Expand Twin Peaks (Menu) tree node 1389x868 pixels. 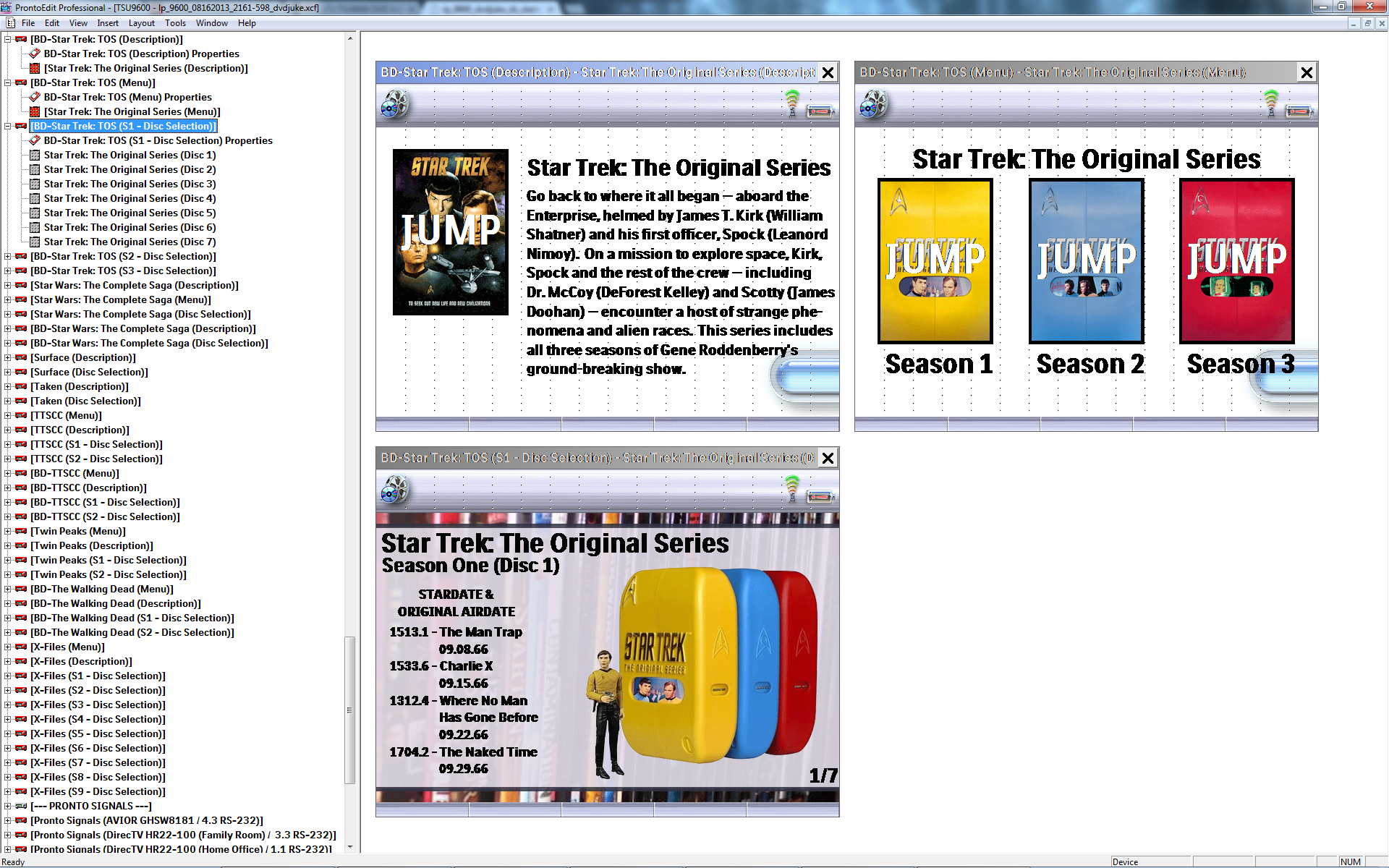pyautogui.click(x=7, y=531)
